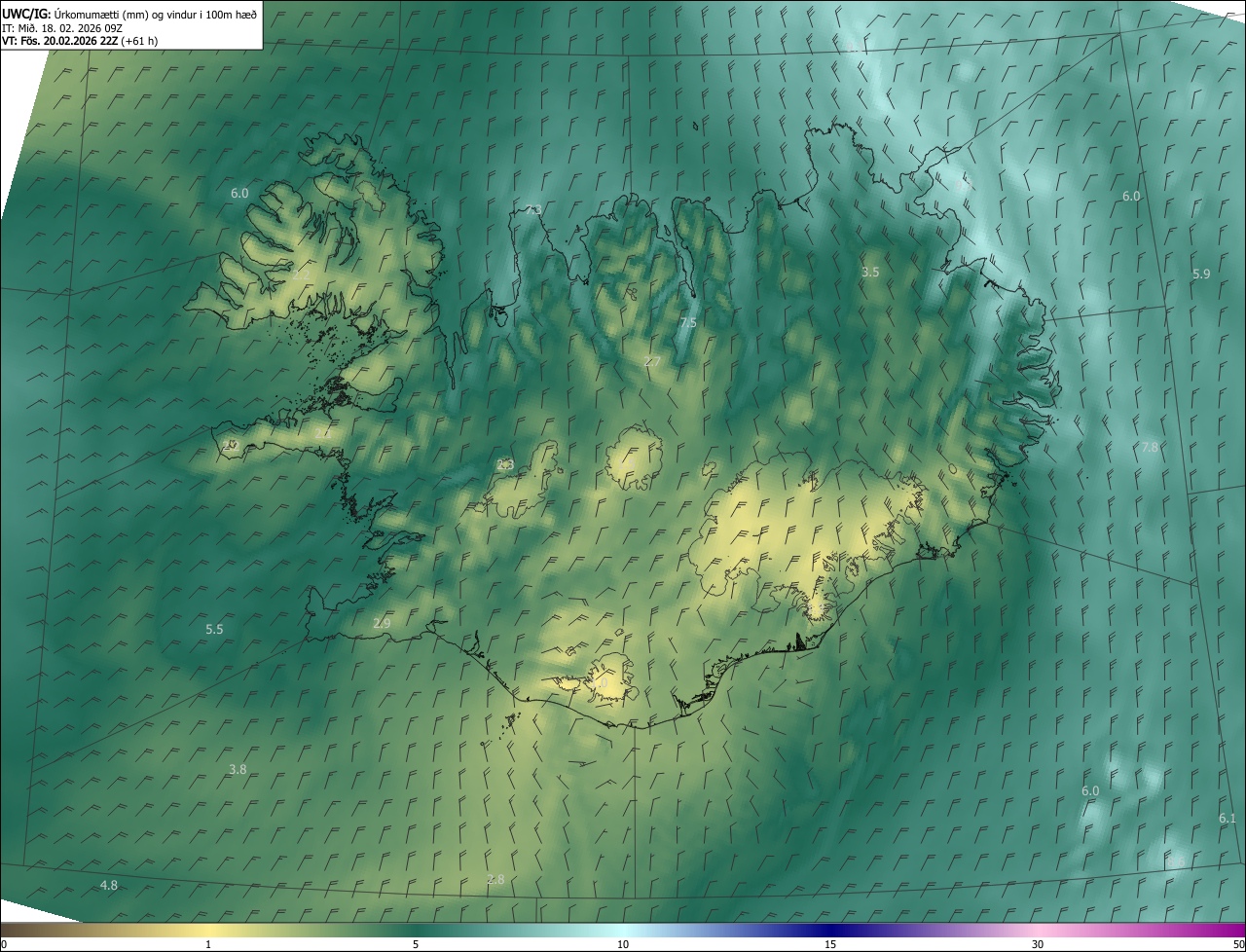The width and height of the screenshot is (1246, 952).
Task: Click the "5.9" value label
Action: [x=1201, y=275]
